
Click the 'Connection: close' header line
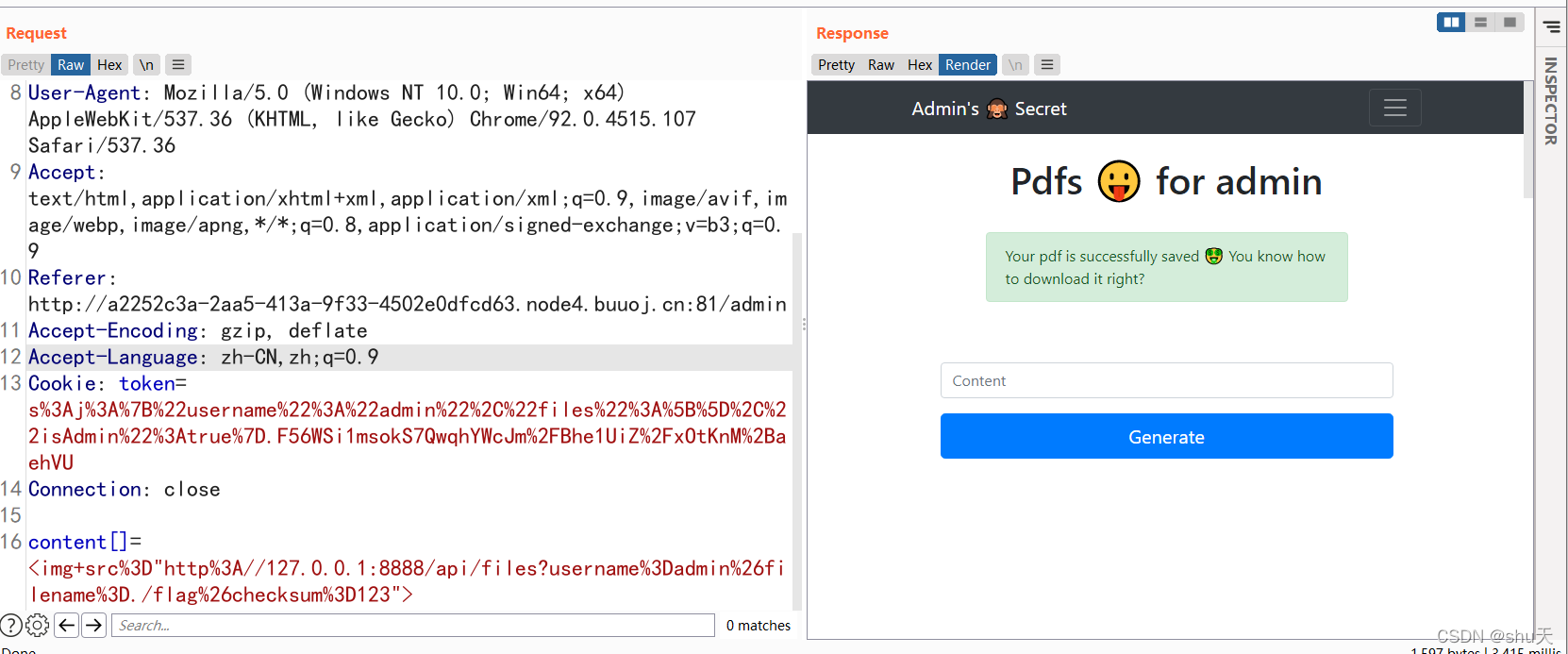click(x=125, y=489)
